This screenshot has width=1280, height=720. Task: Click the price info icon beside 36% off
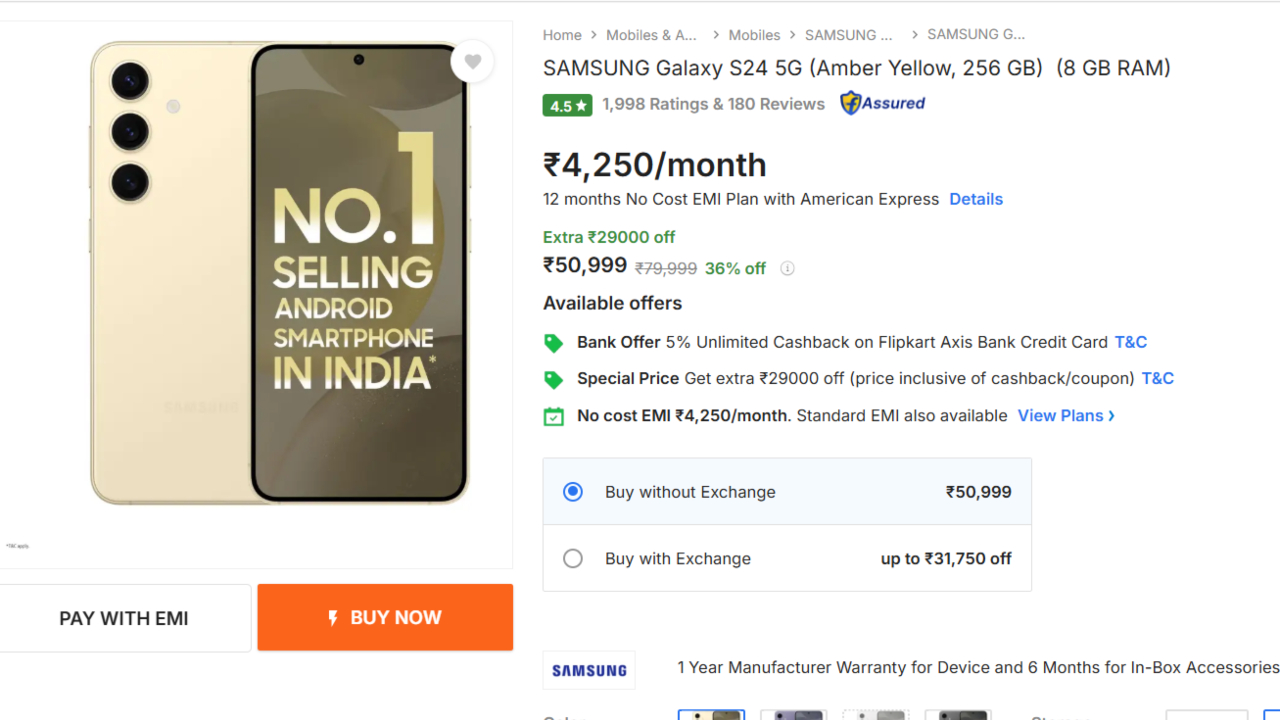point(787,268)
